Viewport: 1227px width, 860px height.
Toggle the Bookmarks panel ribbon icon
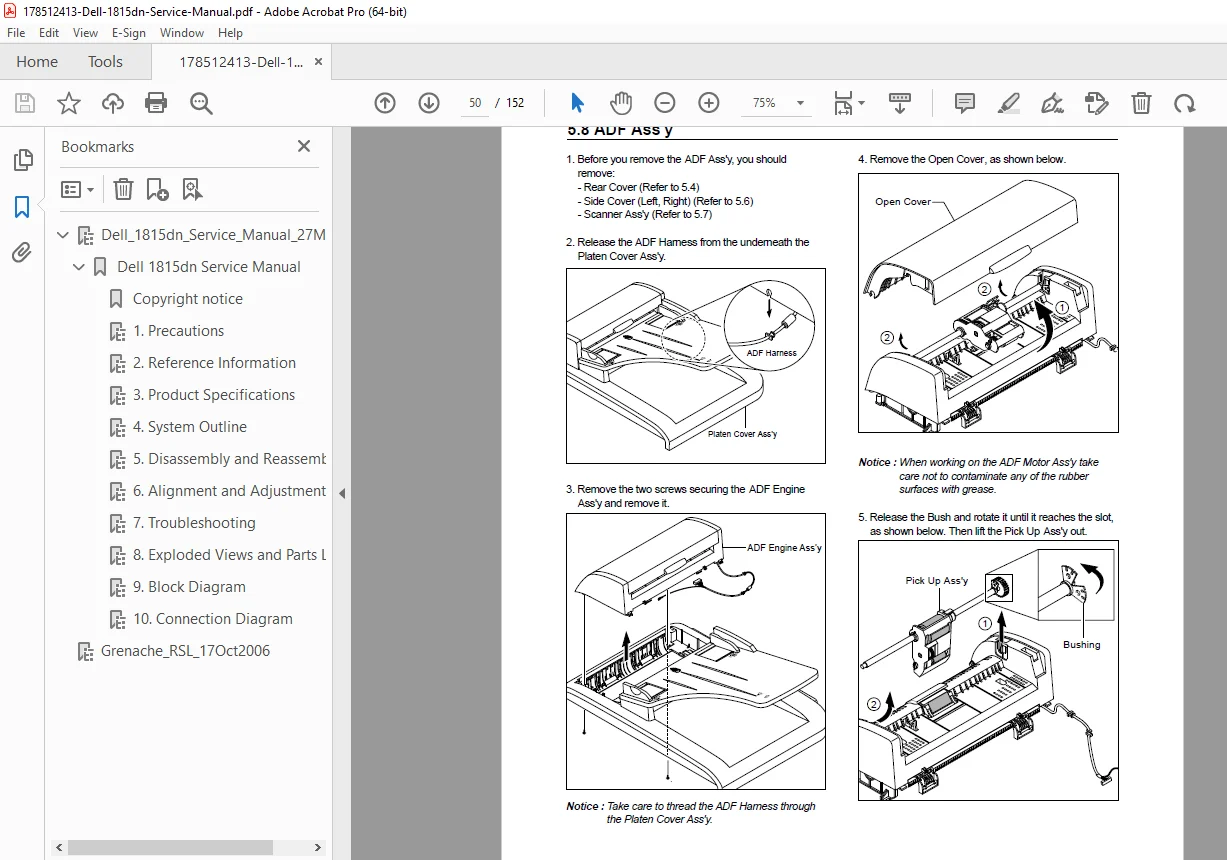click(22, 207)
